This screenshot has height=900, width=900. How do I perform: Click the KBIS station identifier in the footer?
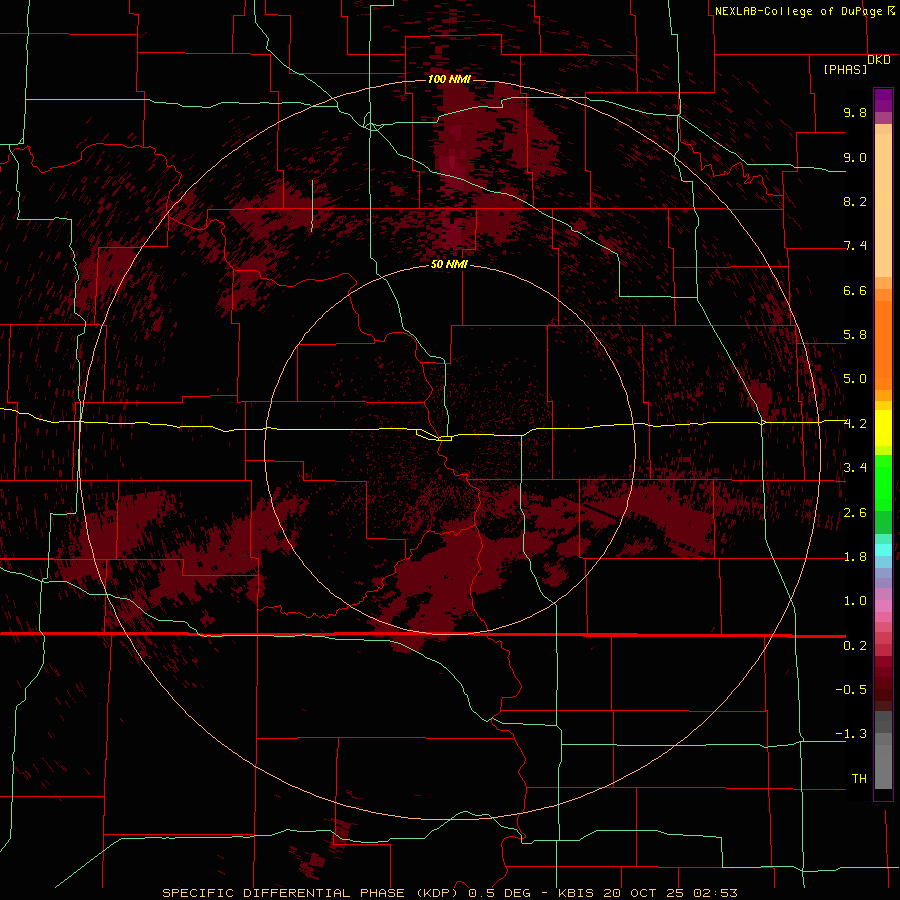(577, 893)
